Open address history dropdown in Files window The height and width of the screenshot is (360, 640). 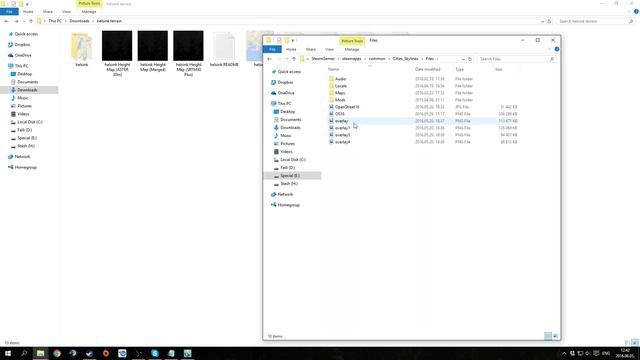463,59
